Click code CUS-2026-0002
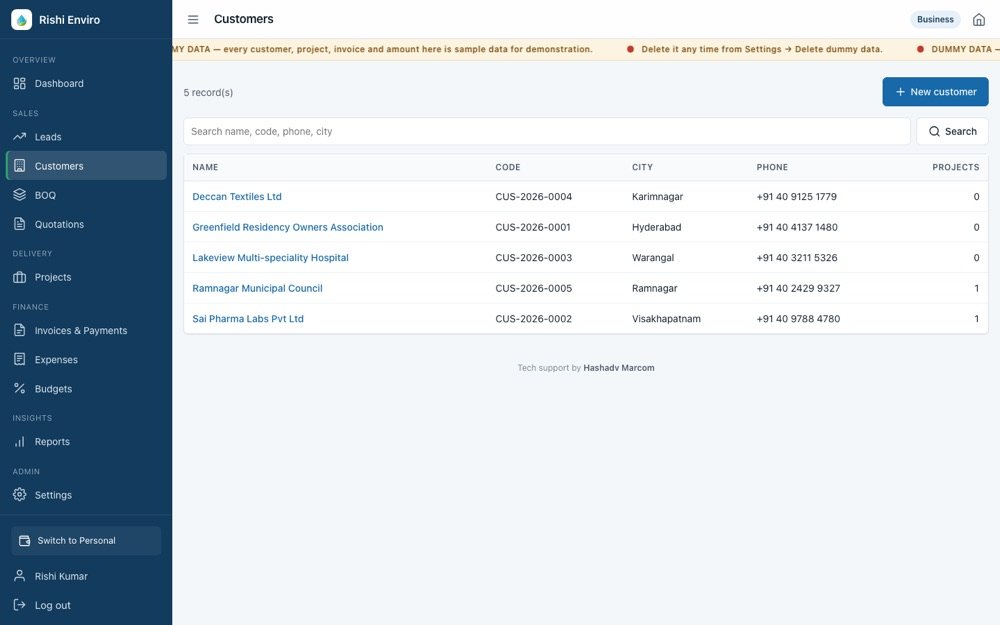1000x625 pixels. [533, 319]
